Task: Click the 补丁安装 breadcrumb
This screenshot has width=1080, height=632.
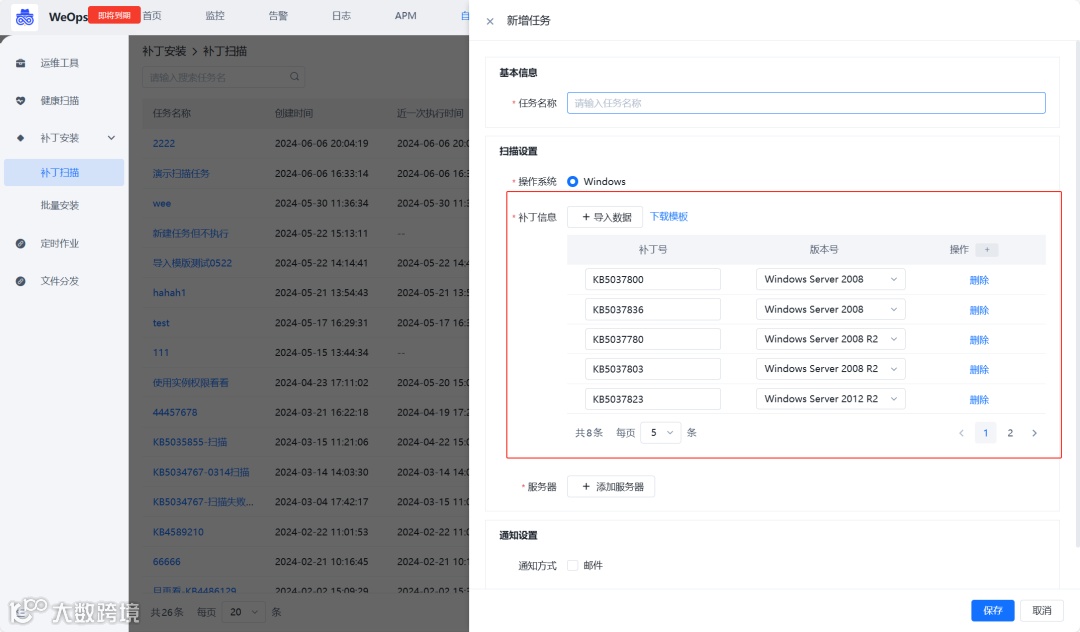Action: point(164,51)
